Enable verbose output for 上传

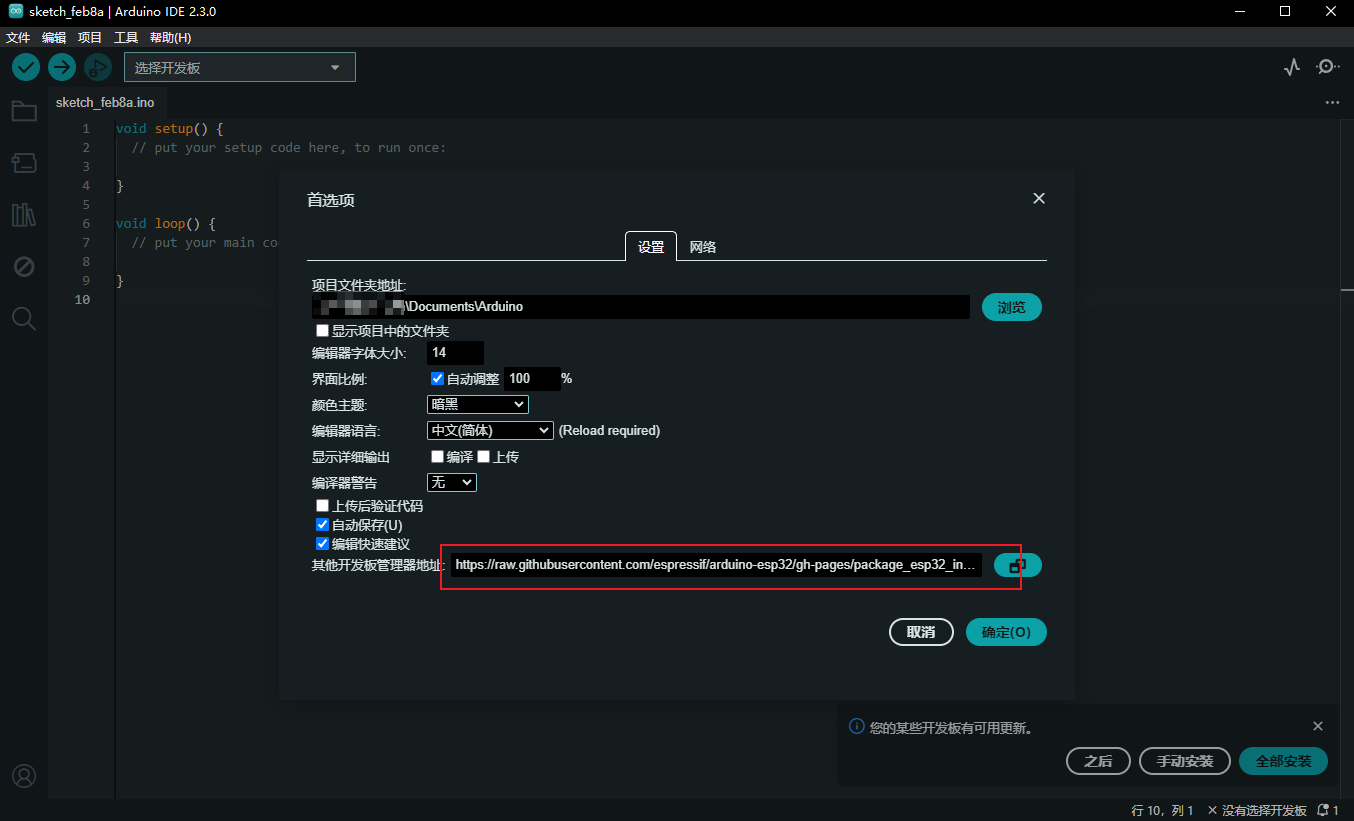coord(483,456)
